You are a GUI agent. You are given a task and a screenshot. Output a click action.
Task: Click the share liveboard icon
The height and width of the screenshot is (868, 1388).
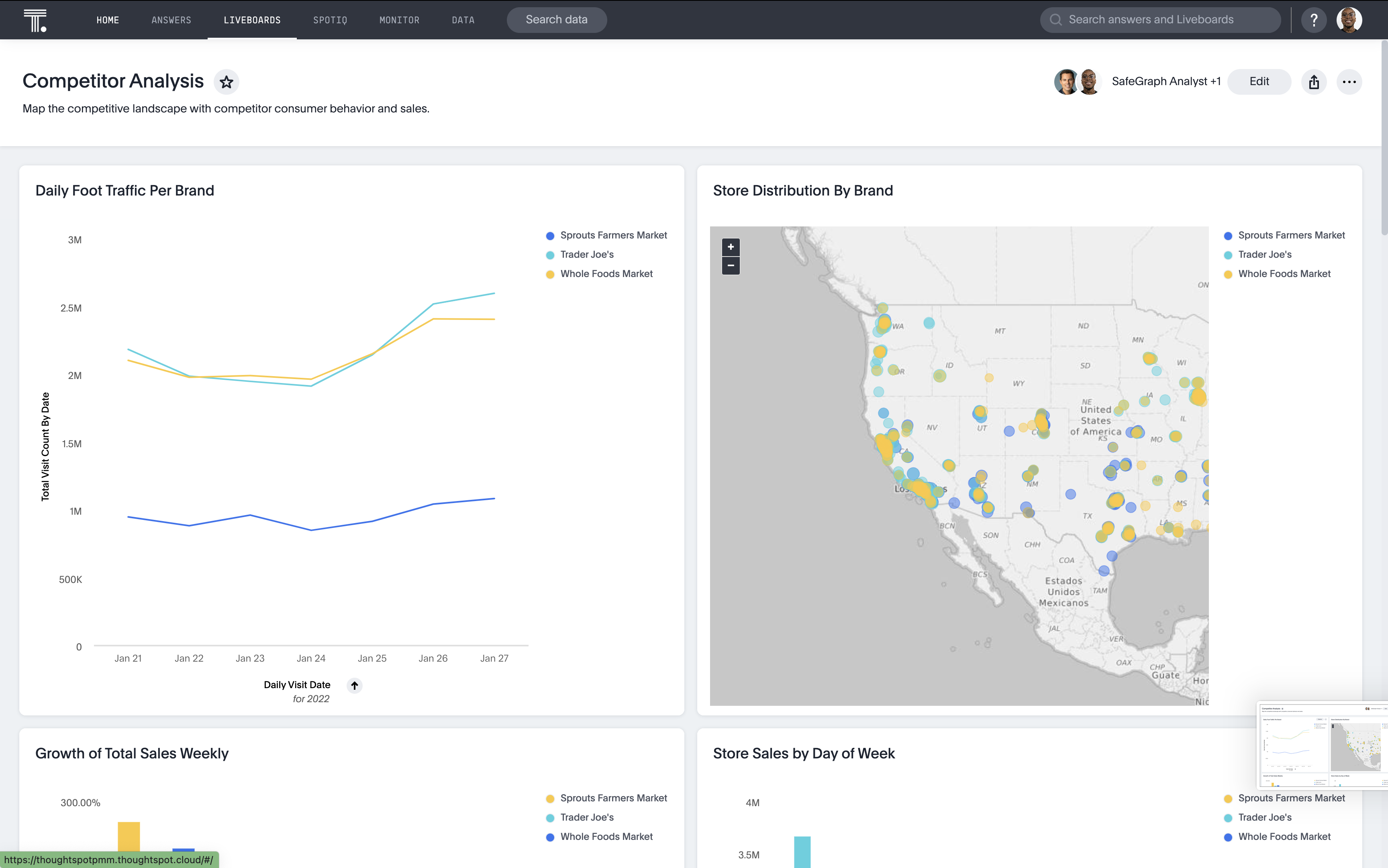(x=1314, y=82)
